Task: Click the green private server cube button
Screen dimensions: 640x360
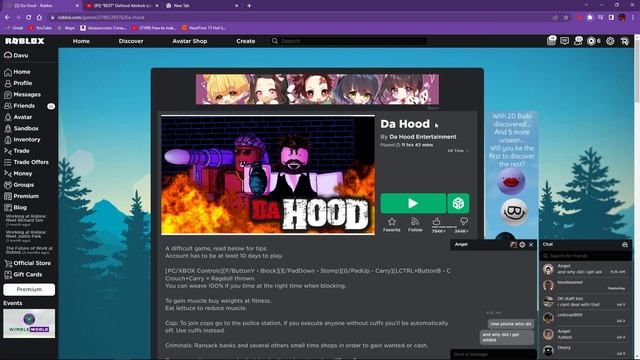Action: [458, 203]
